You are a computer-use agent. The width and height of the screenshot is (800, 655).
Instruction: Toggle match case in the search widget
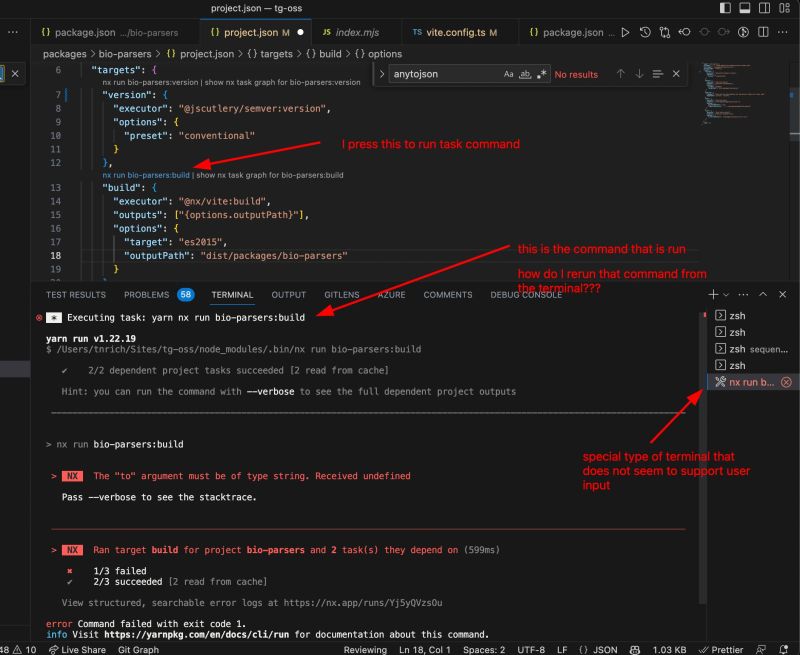(509, 74)
